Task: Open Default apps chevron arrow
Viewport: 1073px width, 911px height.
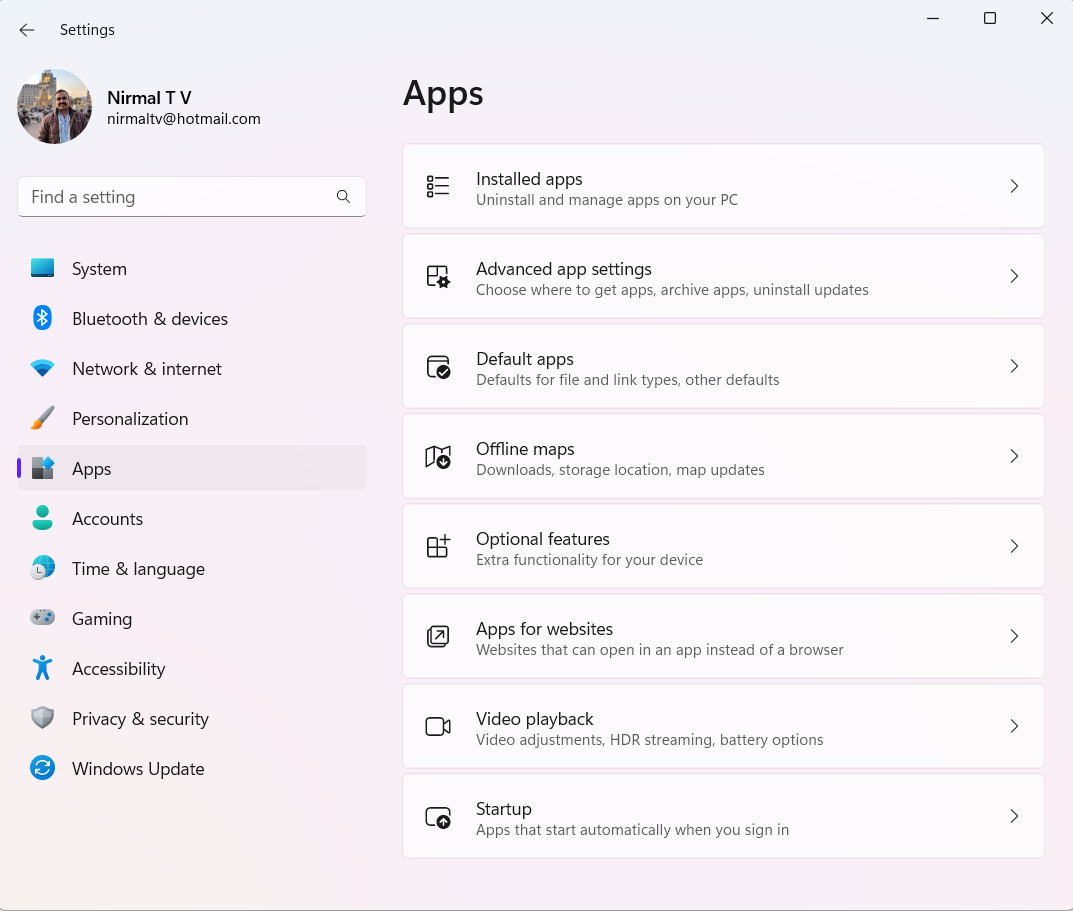Action: 1014,366
